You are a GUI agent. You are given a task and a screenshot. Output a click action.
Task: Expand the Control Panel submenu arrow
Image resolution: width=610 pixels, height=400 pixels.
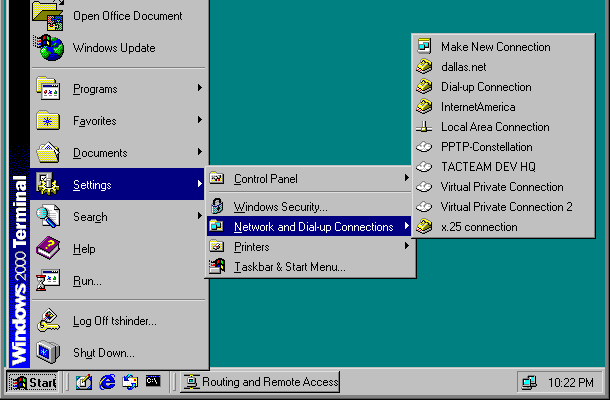(x=407, y=177)
